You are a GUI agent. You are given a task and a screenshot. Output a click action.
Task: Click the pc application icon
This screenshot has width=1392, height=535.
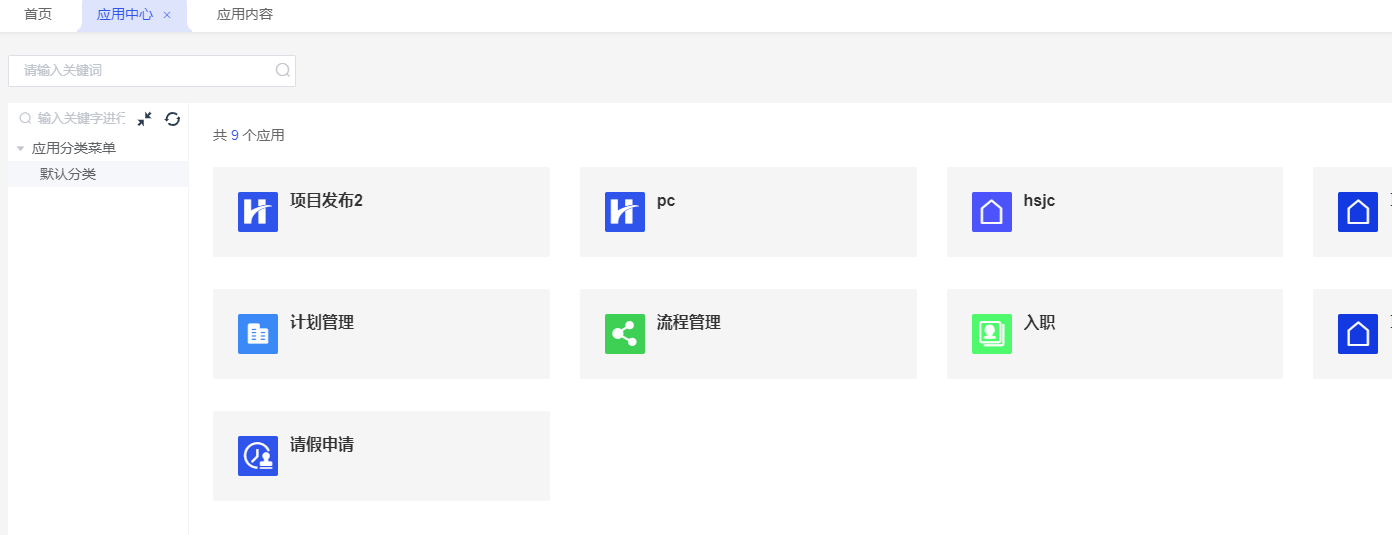(x=625, y=212)
